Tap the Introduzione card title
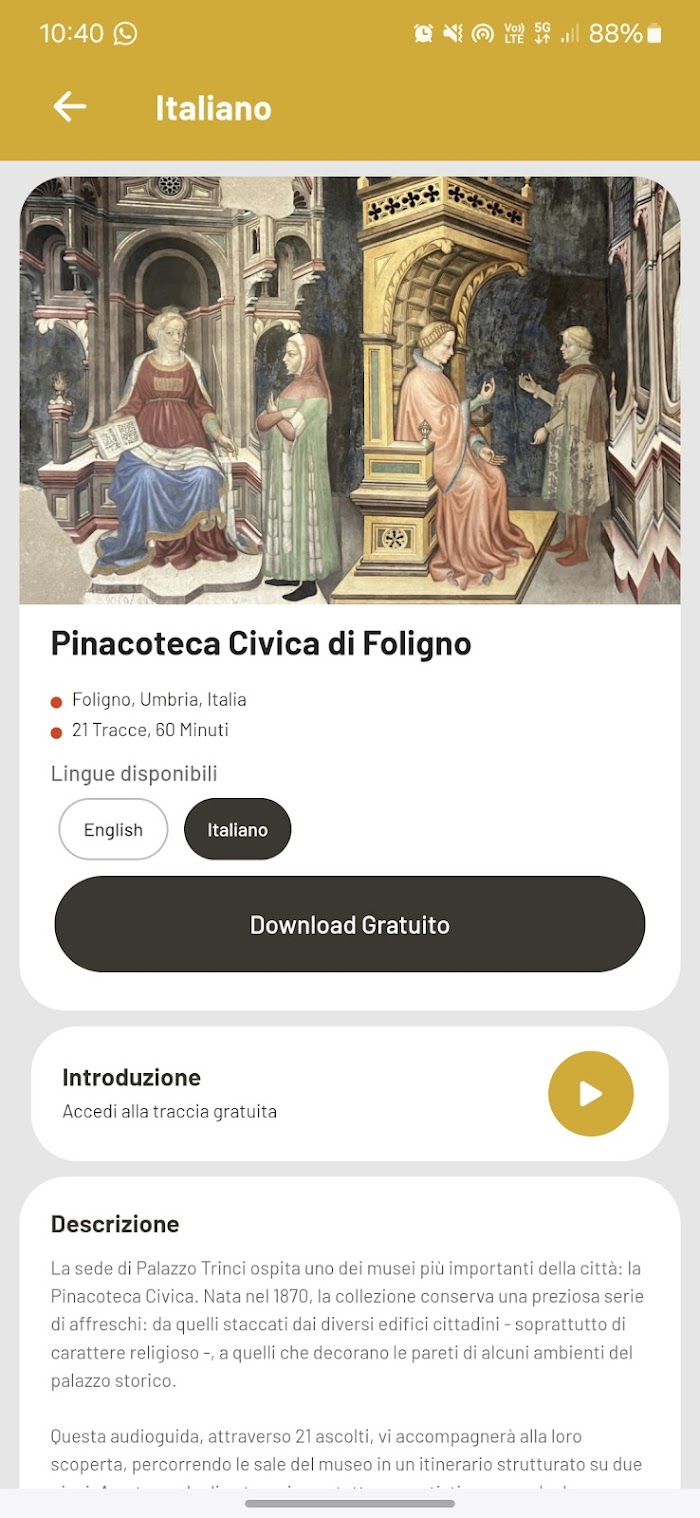The height and width of the screenshot is (1518, 700). pos(131,1077)
